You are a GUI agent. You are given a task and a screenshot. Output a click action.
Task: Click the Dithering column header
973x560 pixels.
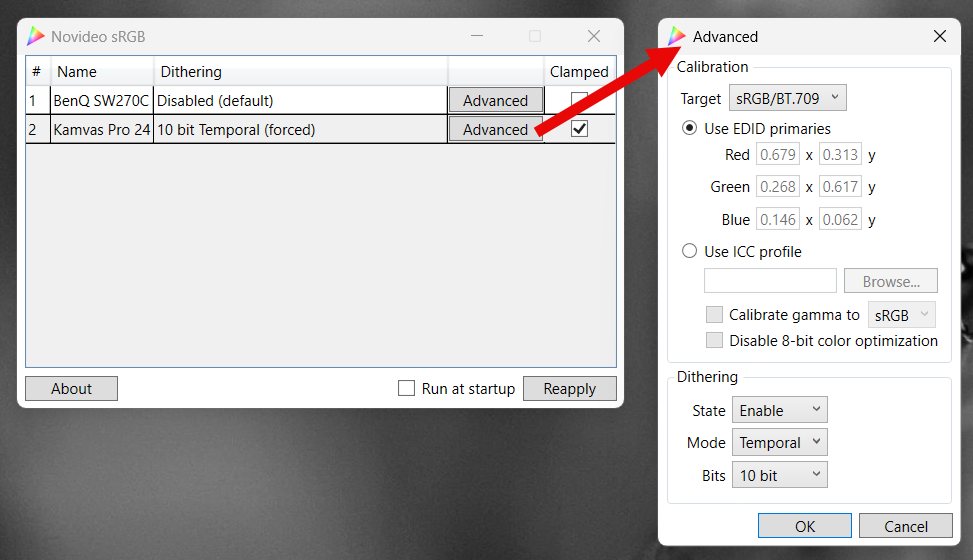[x=301, y=71]
